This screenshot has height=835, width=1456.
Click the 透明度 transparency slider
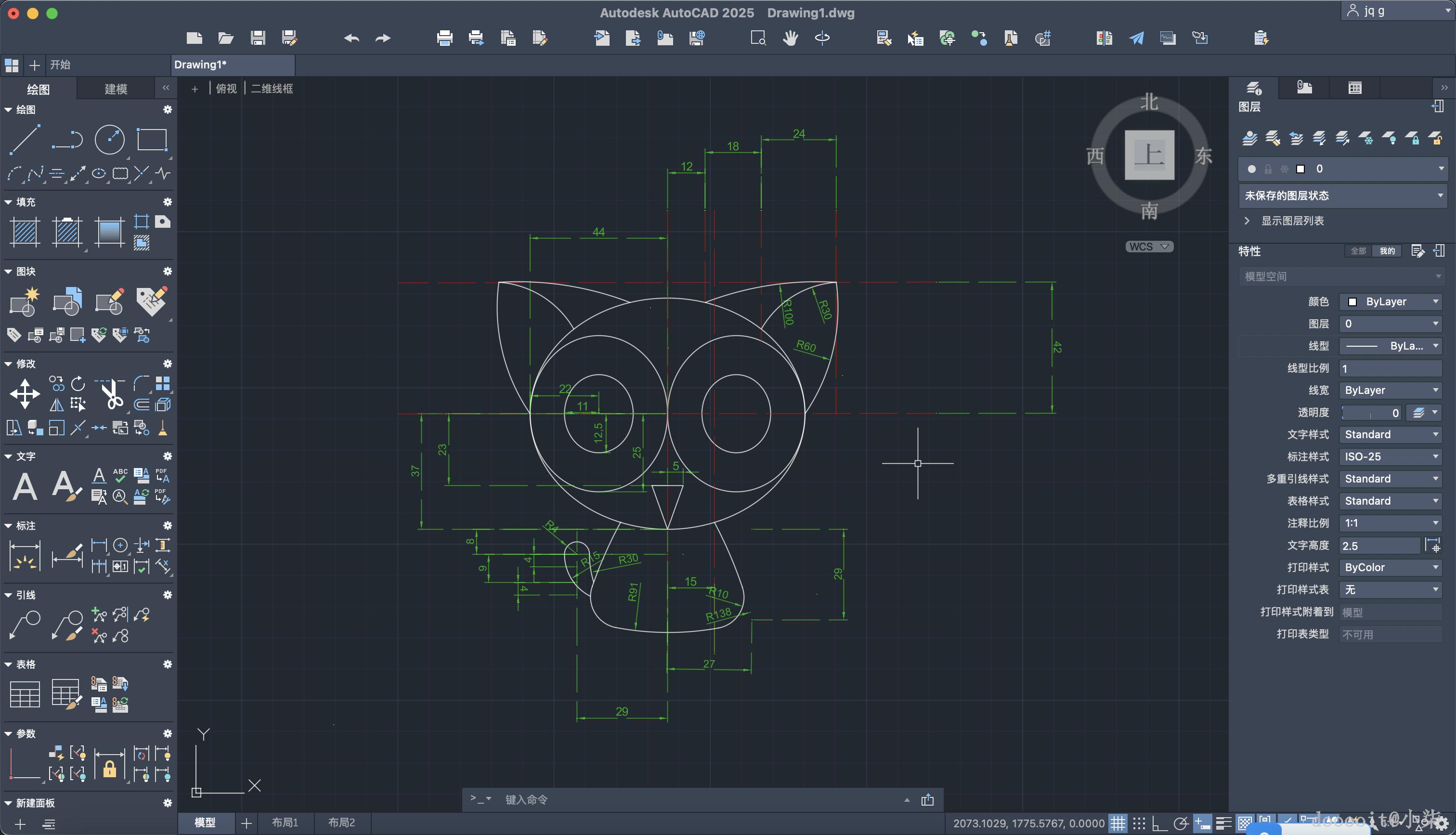[x=1370, y=413]
